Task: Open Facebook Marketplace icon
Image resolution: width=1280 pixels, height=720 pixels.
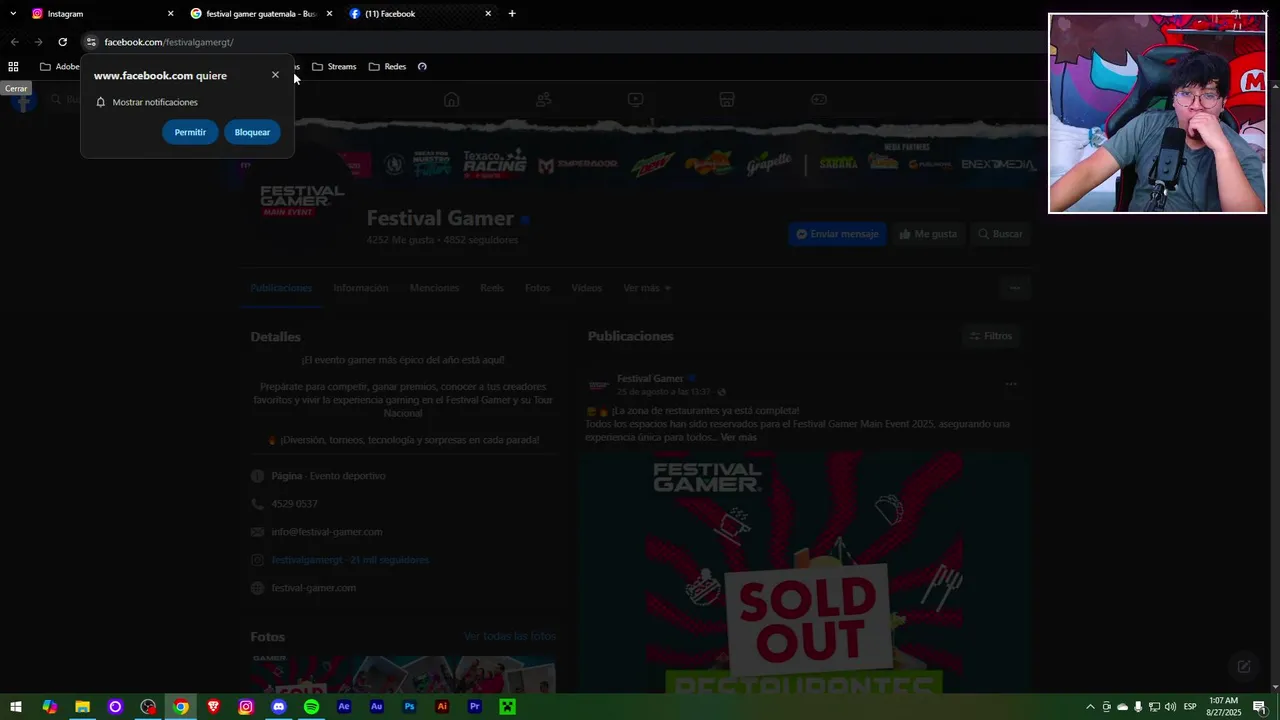Action: tap(727, 99)
